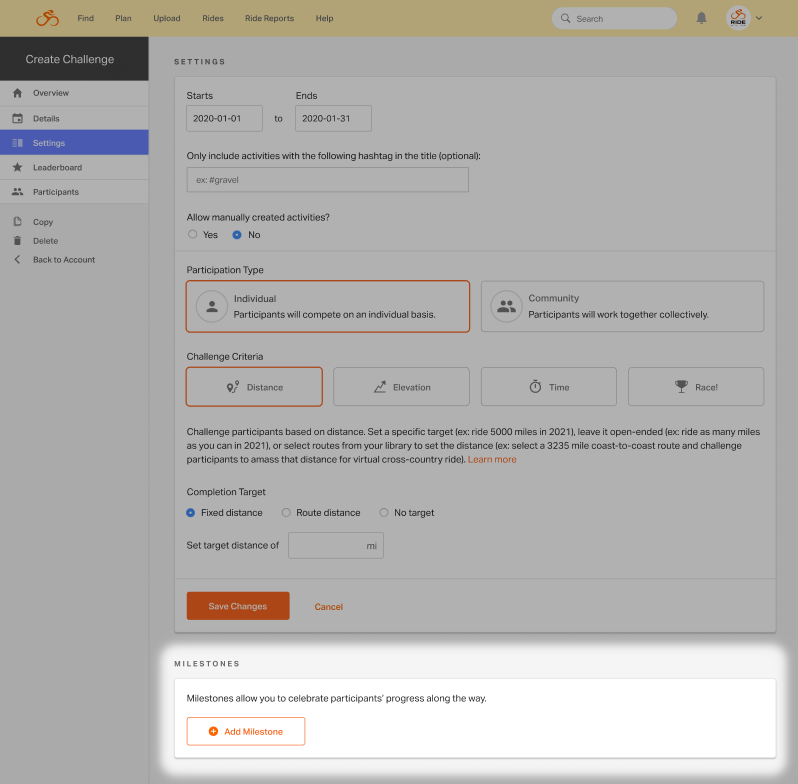Open the Learn more link
This screenshot has width=798, height=784.
pyautogui.click(x=492, y=459)
